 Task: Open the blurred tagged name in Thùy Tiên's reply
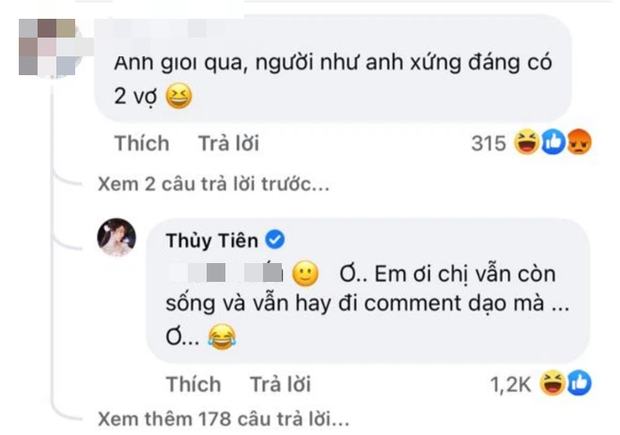point(223,272)
